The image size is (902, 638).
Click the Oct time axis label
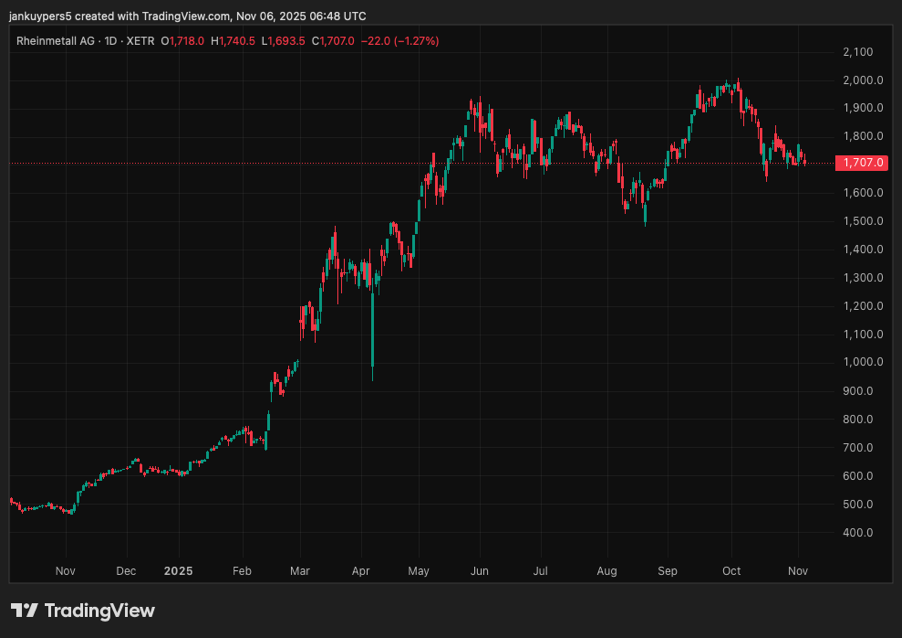coord(731,571)
